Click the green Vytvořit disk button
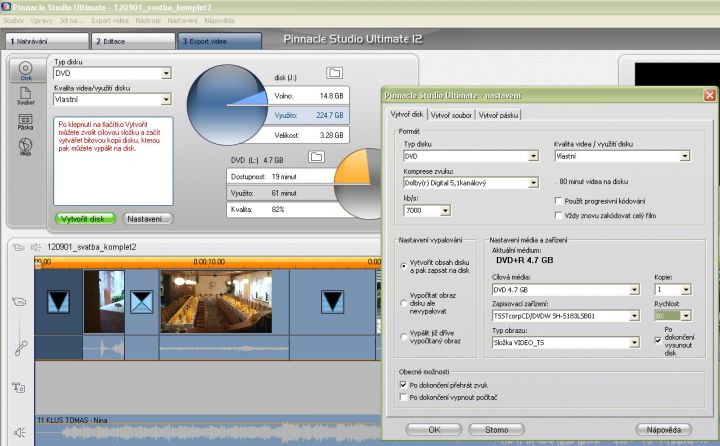The height and width of the screenshot is (446, 720). pyautogui.click(x=85, y=219)
